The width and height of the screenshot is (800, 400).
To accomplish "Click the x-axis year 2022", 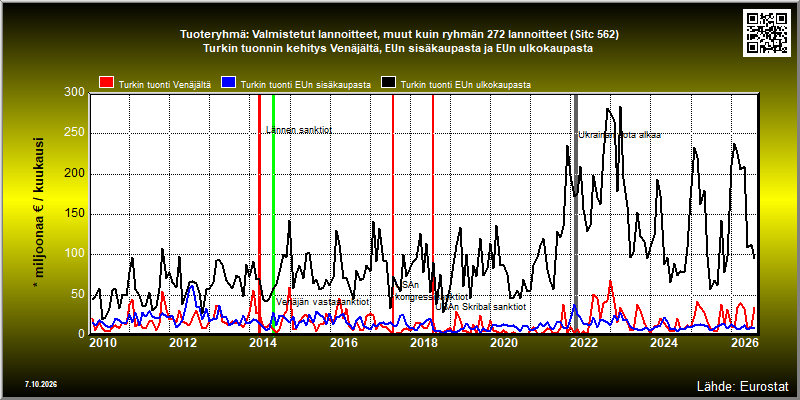I will tap(584, 342).
